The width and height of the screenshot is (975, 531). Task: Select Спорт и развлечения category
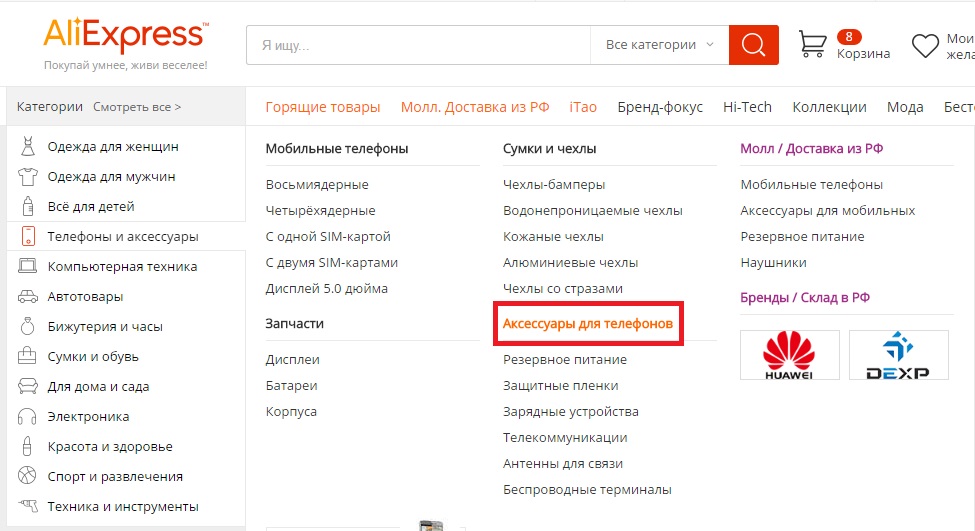coord(115,476)
